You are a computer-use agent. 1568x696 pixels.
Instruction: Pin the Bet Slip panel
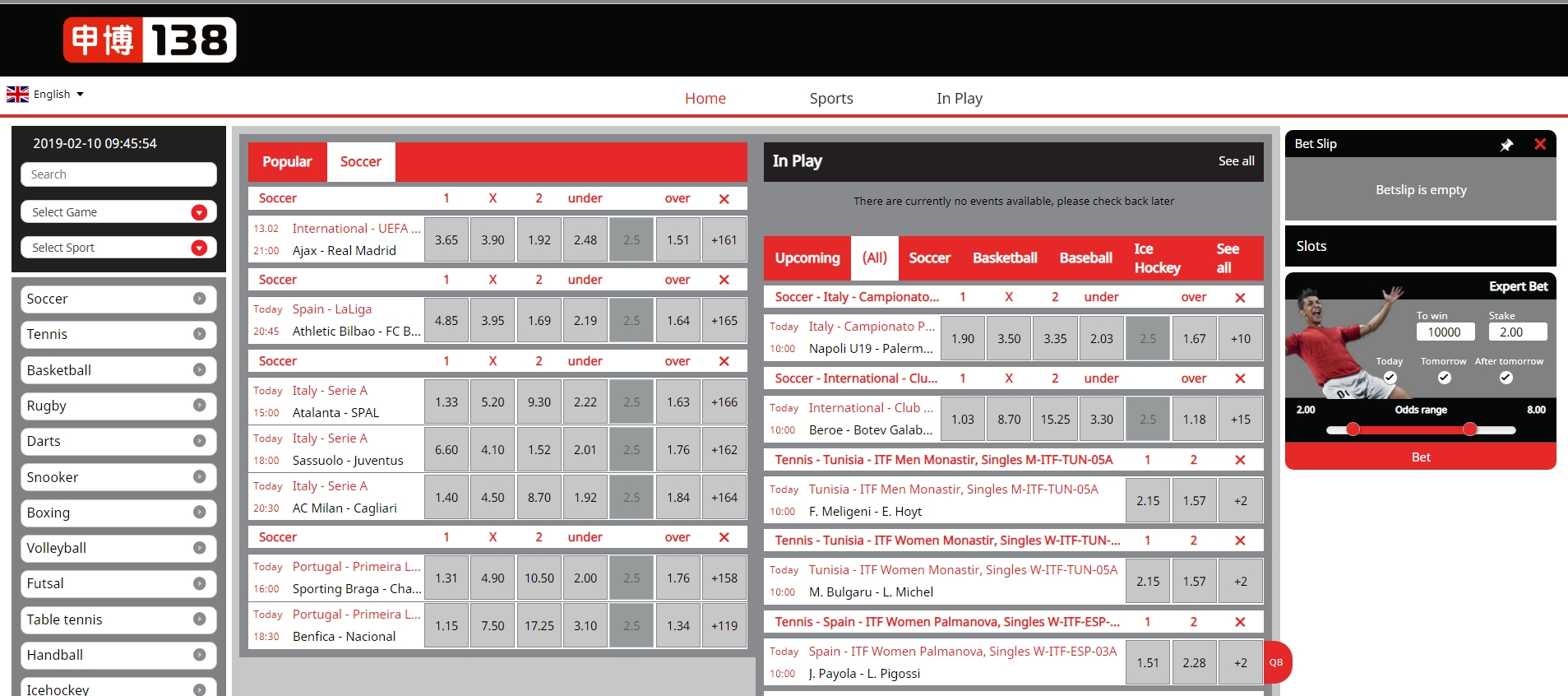pos(1506,145)
